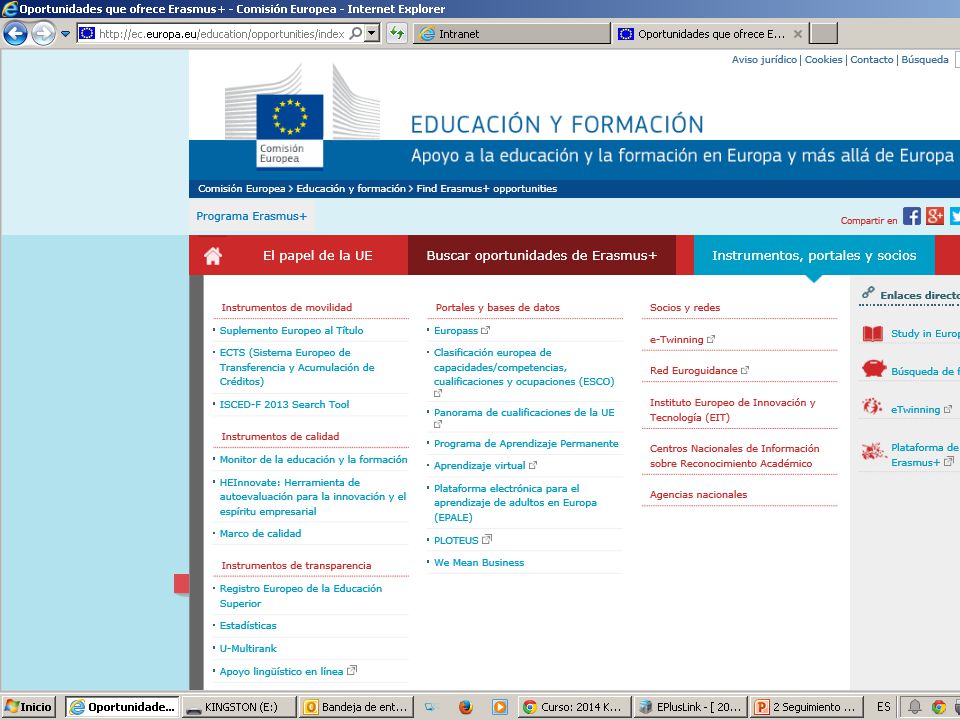960x720 pixels.
Task: Switch to KINGSTON (E:) taskbar window
Action: pyautogui.click(x=239, y=707)
